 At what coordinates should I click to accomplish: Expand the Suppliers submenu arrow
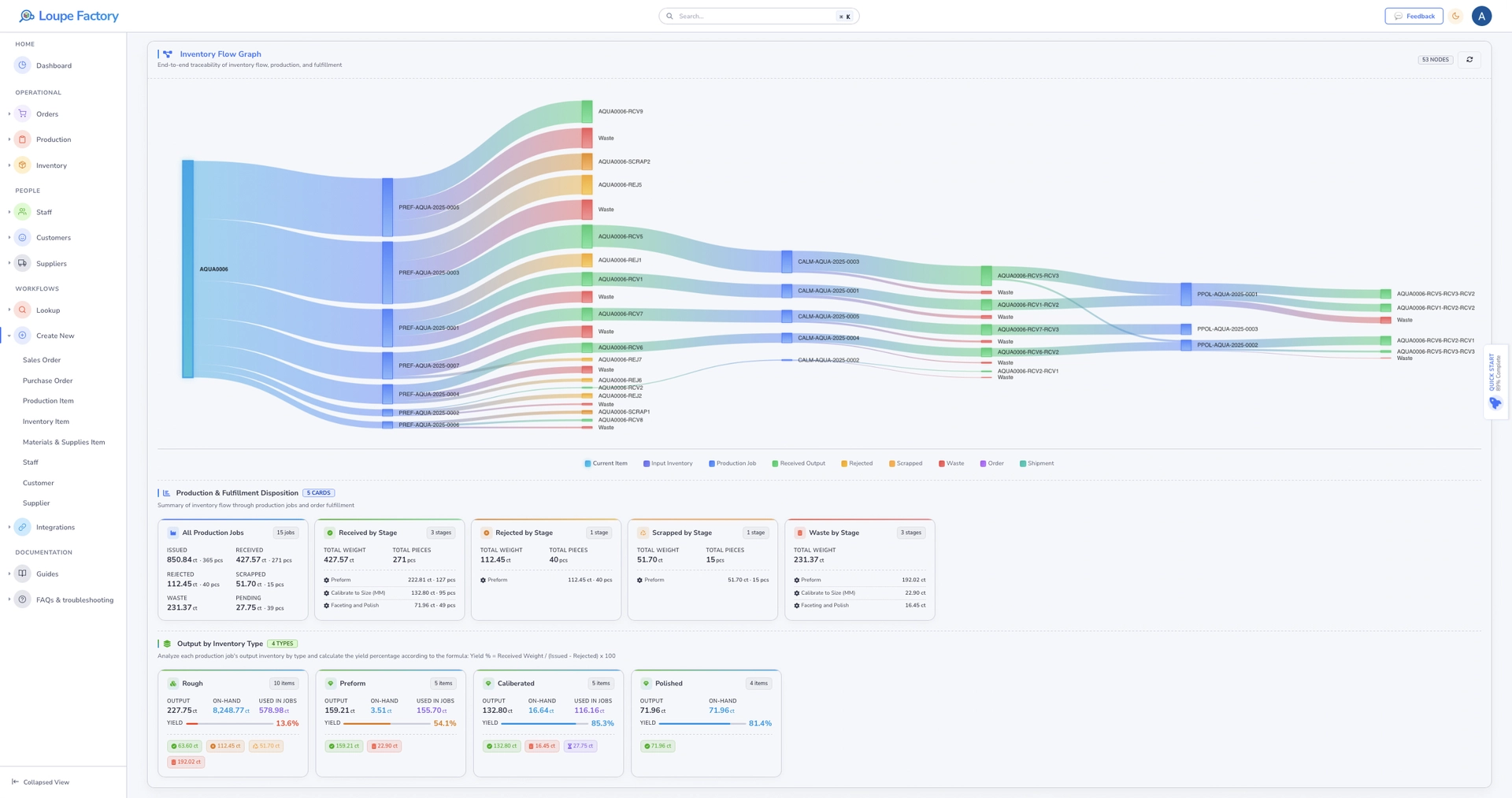tap(9, 263)
